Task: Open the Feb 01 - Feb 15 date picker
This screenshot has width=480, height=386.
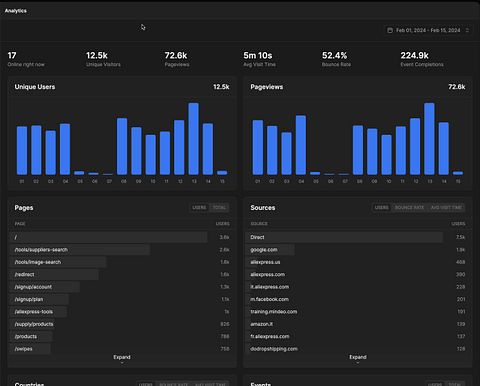Action: click(428, 30)
